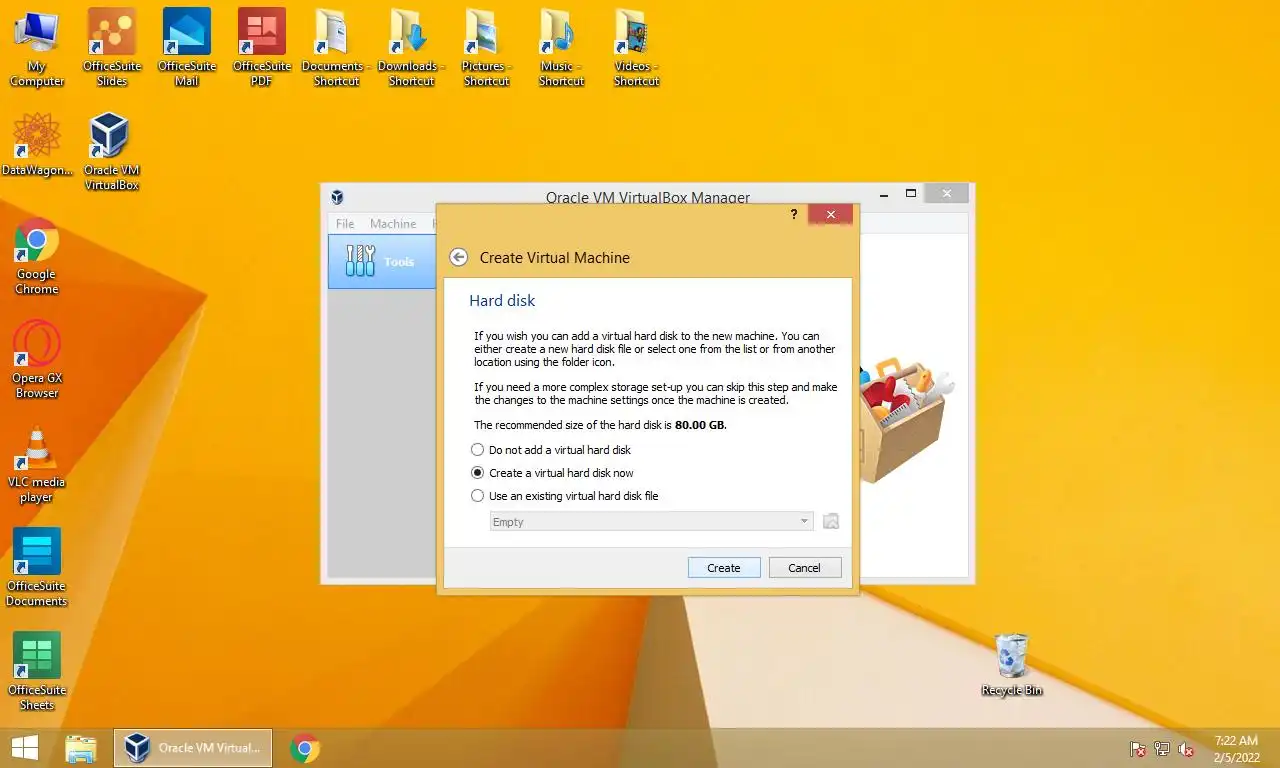Click the Windows Start button
1280x768 pixels.
(x=25, y=748)
